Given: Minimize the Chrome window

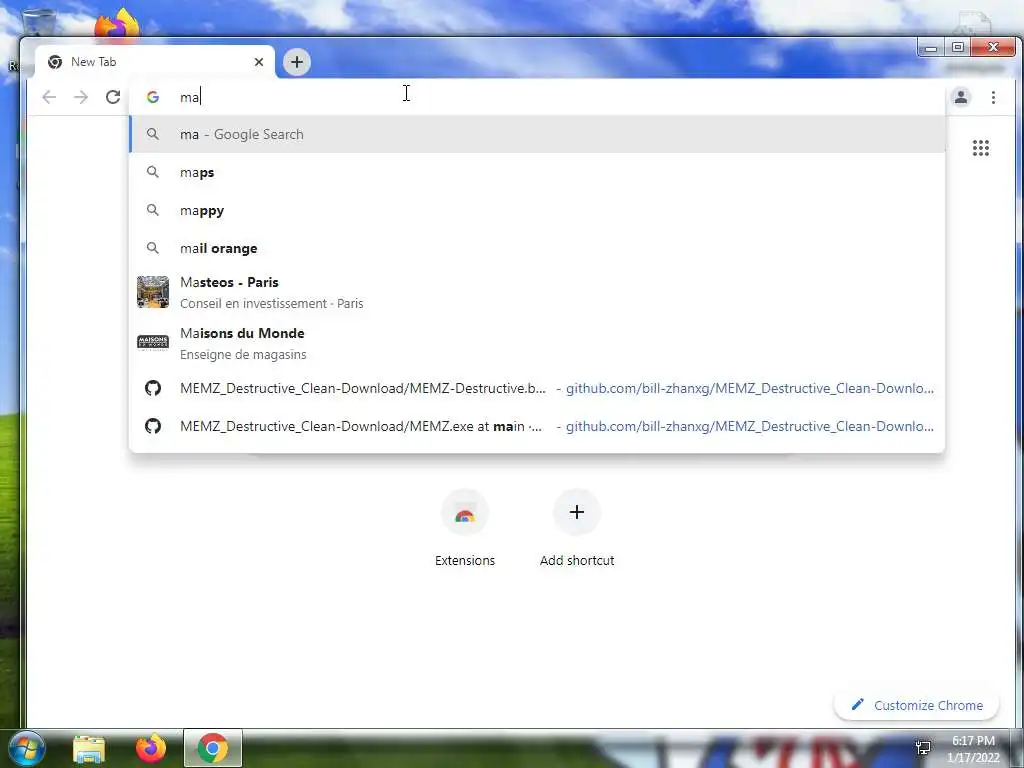Looking at the screenshot, I should pos(931,47).
